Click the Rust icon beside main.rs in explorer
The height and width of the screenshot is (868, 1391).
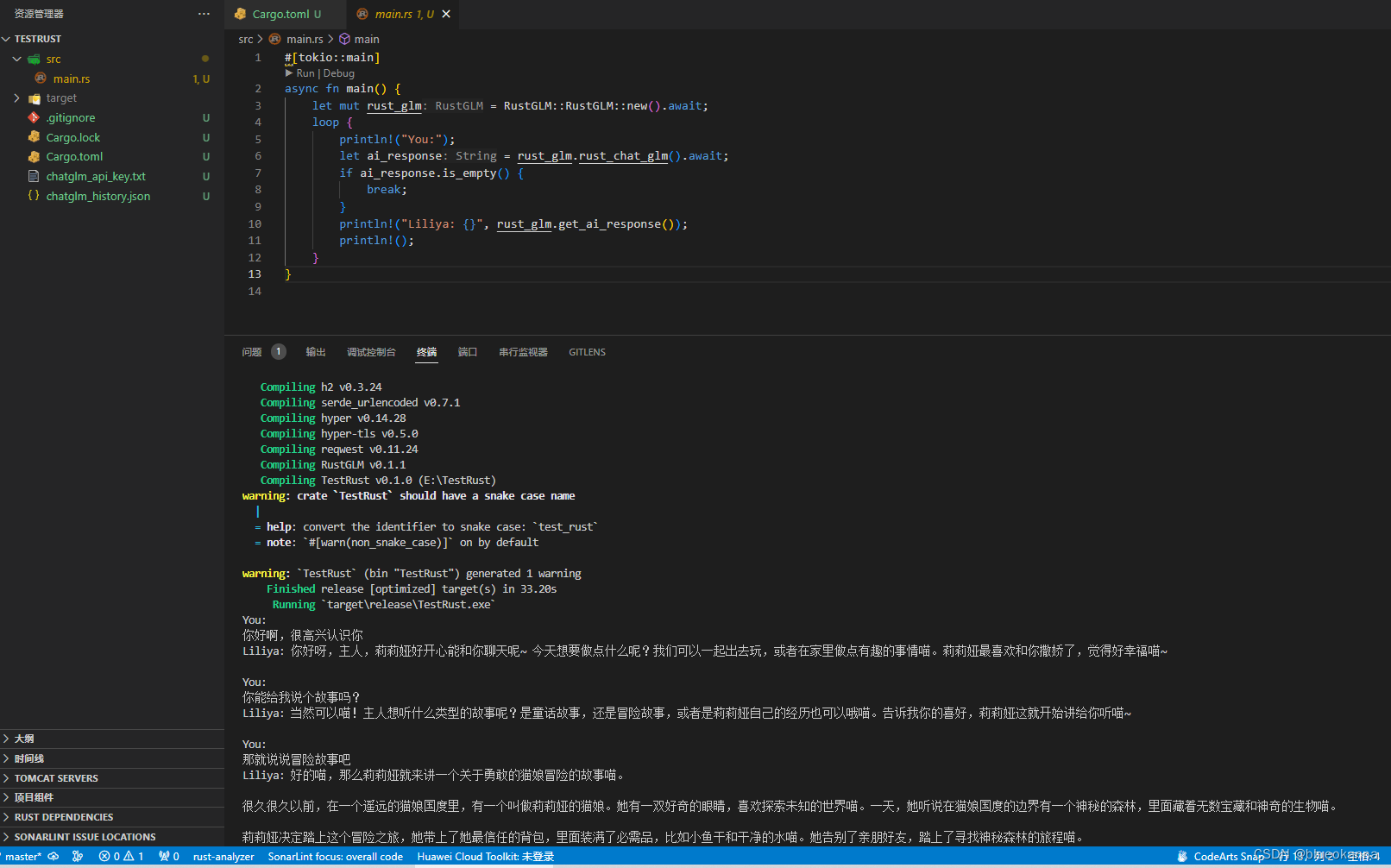pos(41,79)
